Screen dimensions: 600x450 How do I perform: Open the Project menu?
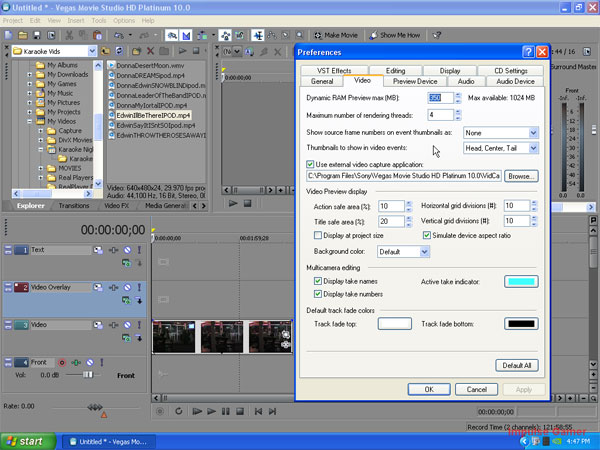[13, 21]
